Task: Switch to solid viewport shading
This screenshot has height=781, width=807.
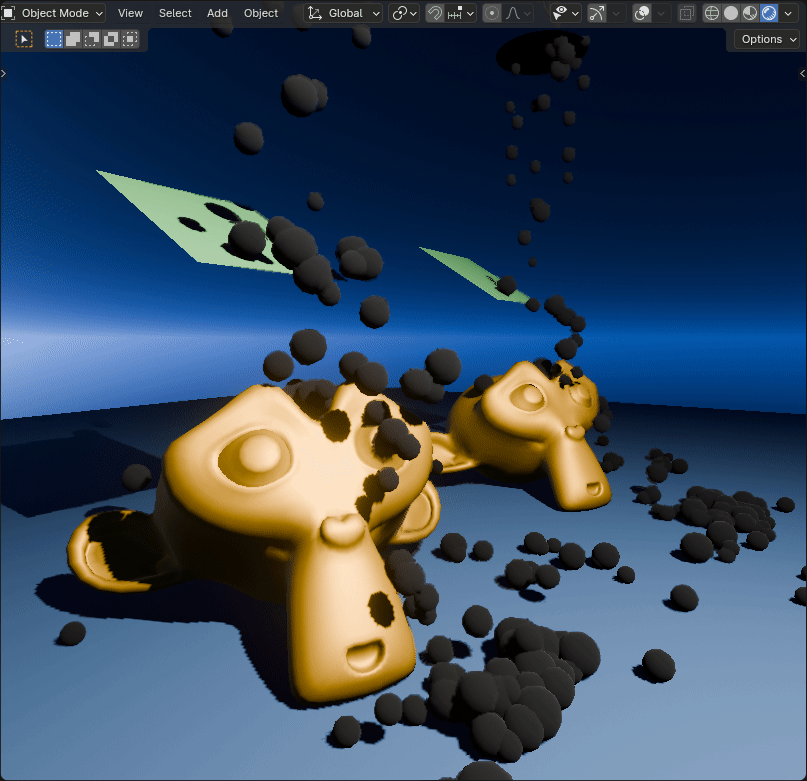Action: pyautogui.click(x=731, y=13)
